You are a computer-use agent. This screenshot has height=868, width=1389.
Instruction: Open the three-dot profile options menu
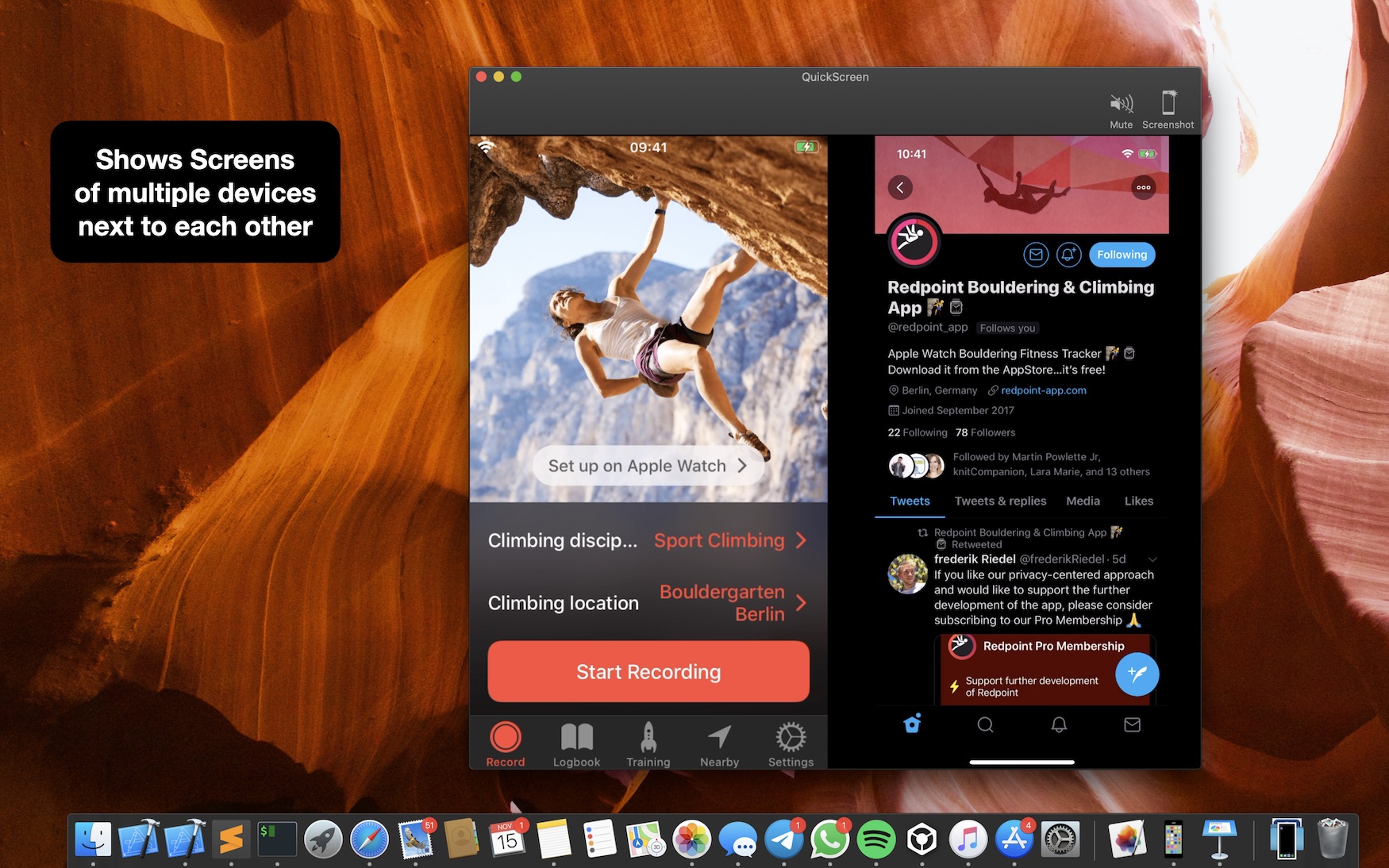tap(1143, 187)
